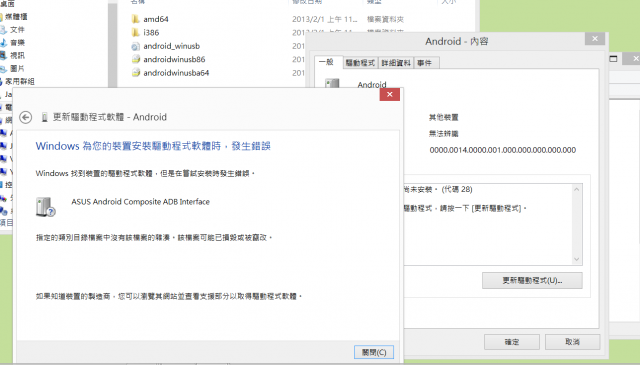The height and width of the screenshot is (365, 640).
Task: Click the 無法辨識 manufacturer value
Action: [x=444, y=134]
